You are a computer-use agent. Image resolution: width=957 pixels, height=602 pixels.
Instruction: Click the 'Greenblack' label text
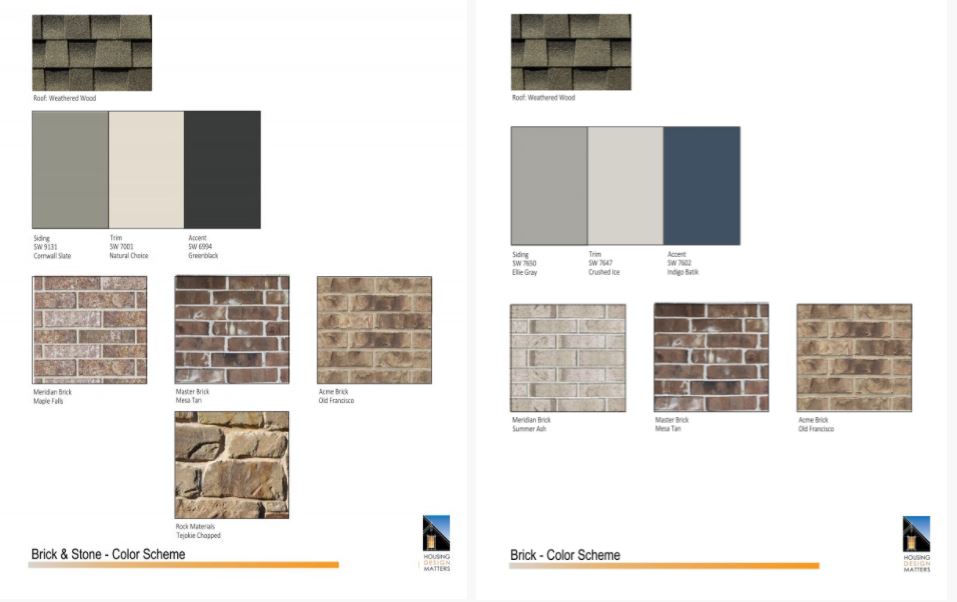[203, 256]
